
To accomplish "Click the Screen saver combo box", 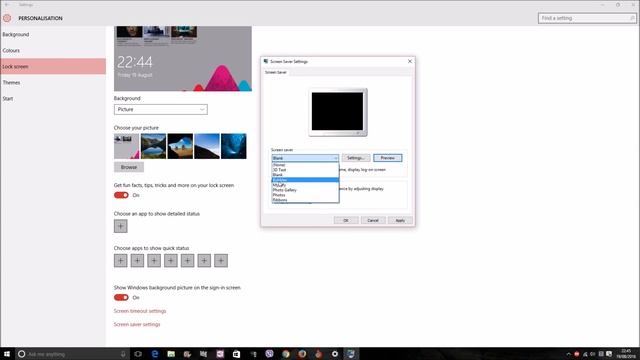I will pyautogui.click(x=305, y=158).
